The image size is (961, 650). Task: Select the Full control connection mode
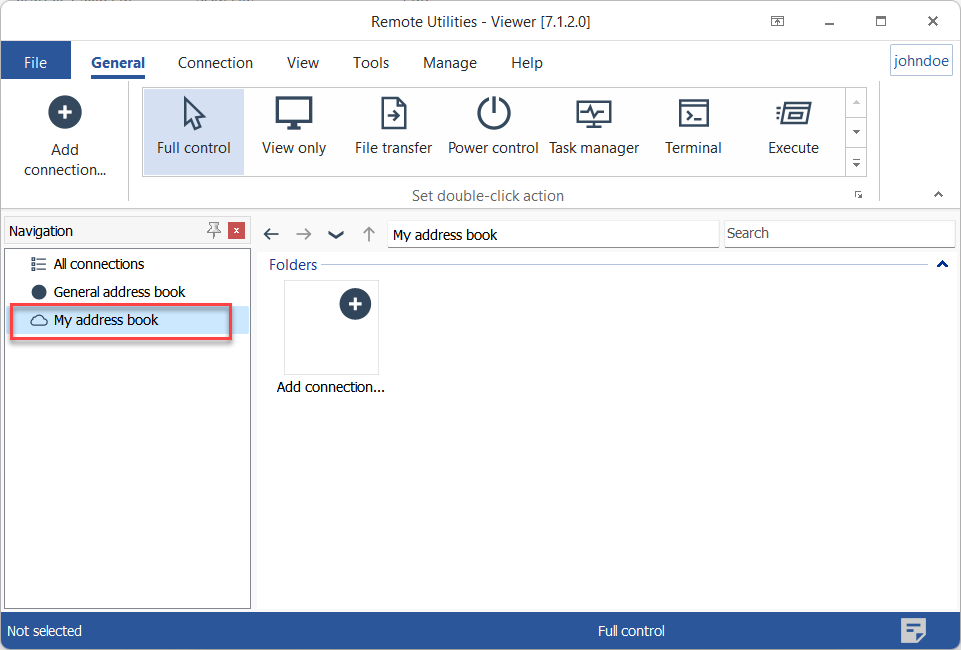point(193,129)
